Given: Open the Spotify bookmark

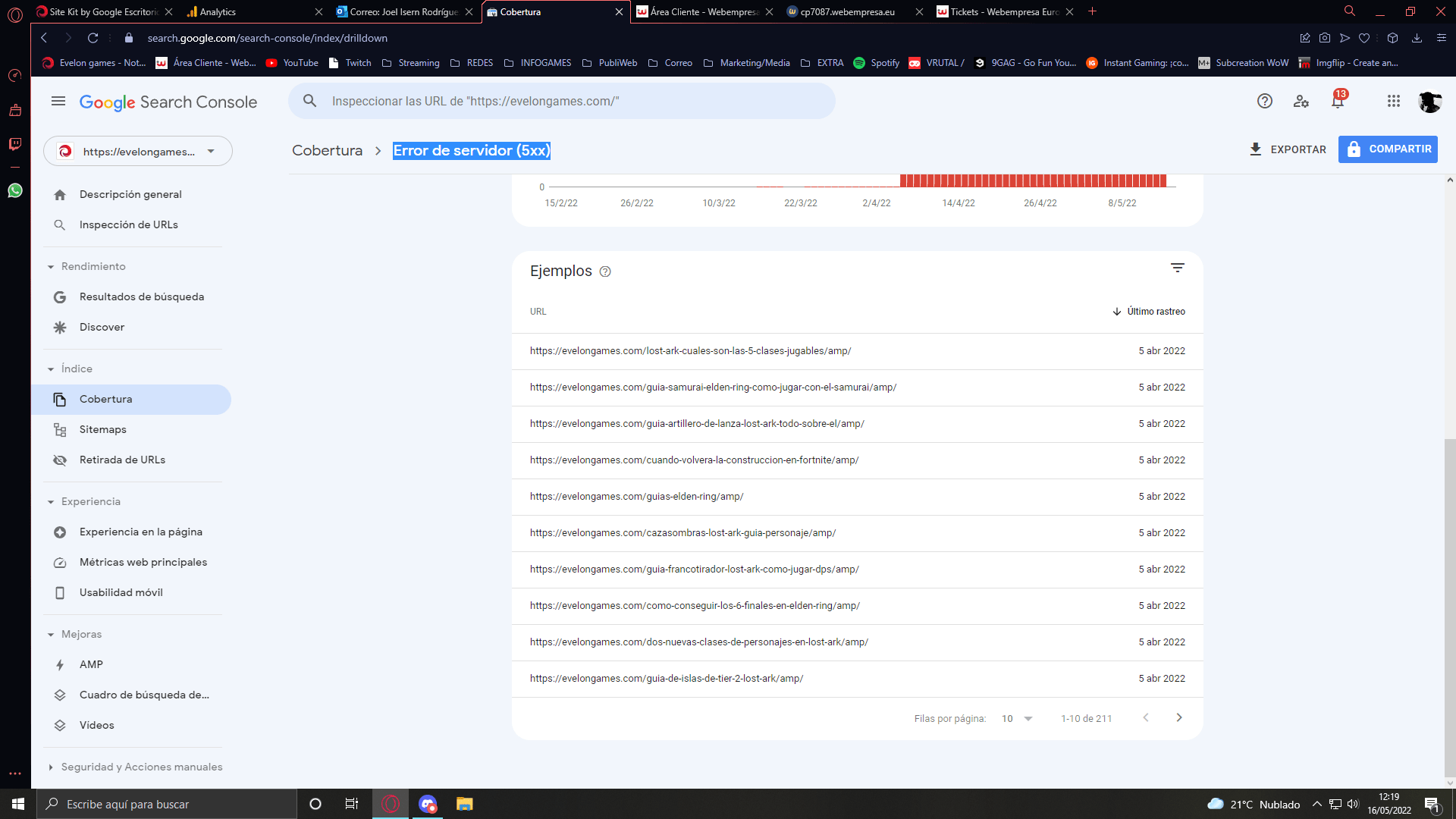Looking at the screenshot, I should coord(877,63).
